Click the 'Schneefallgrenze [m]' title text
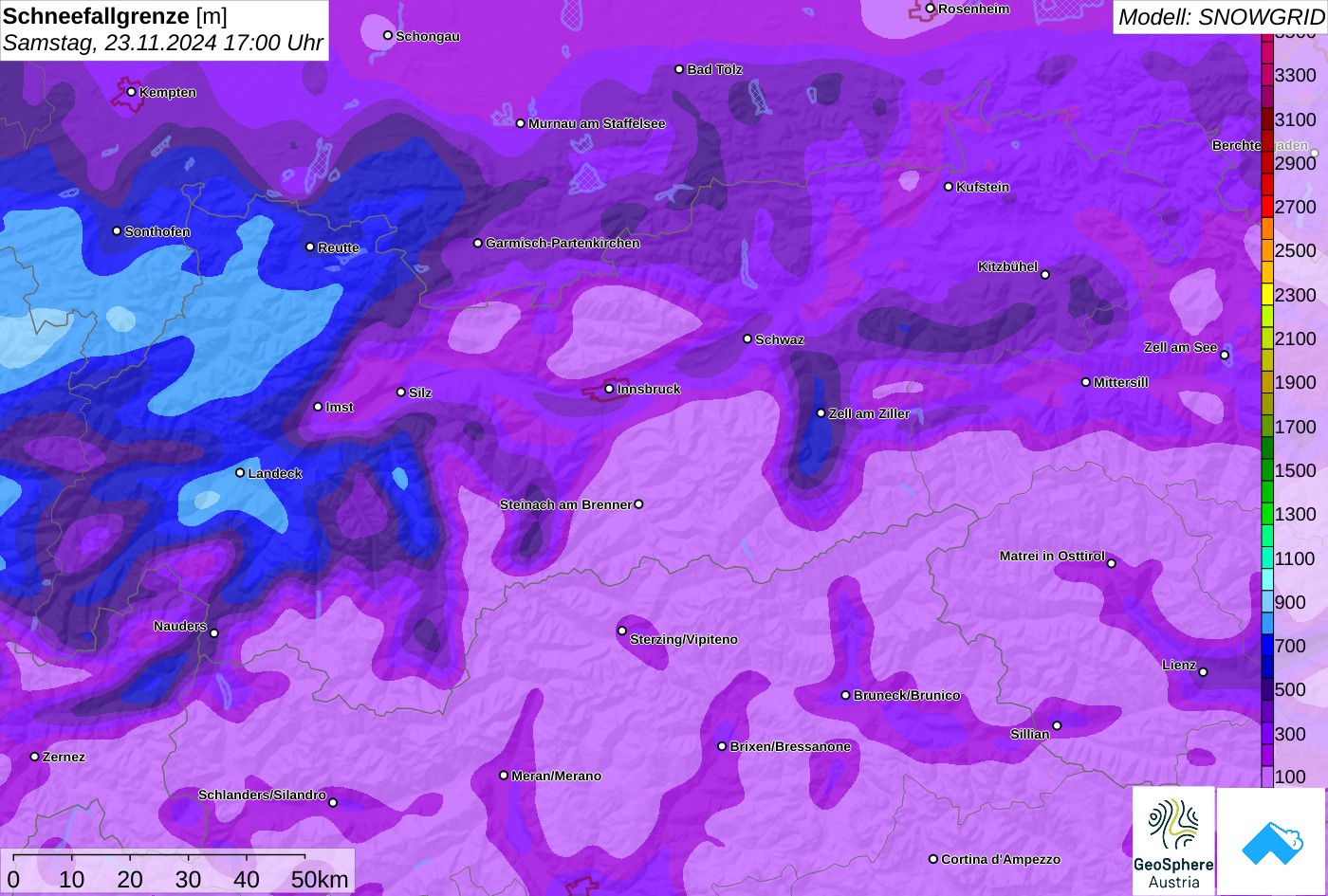1328x896 pixels. tap(116, 16)
